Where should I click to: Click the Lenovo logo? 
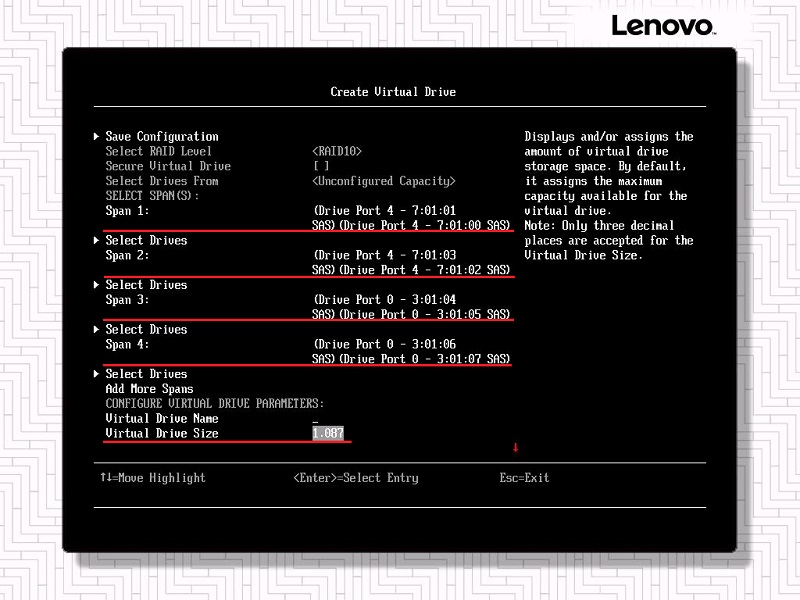coord(662,26)
